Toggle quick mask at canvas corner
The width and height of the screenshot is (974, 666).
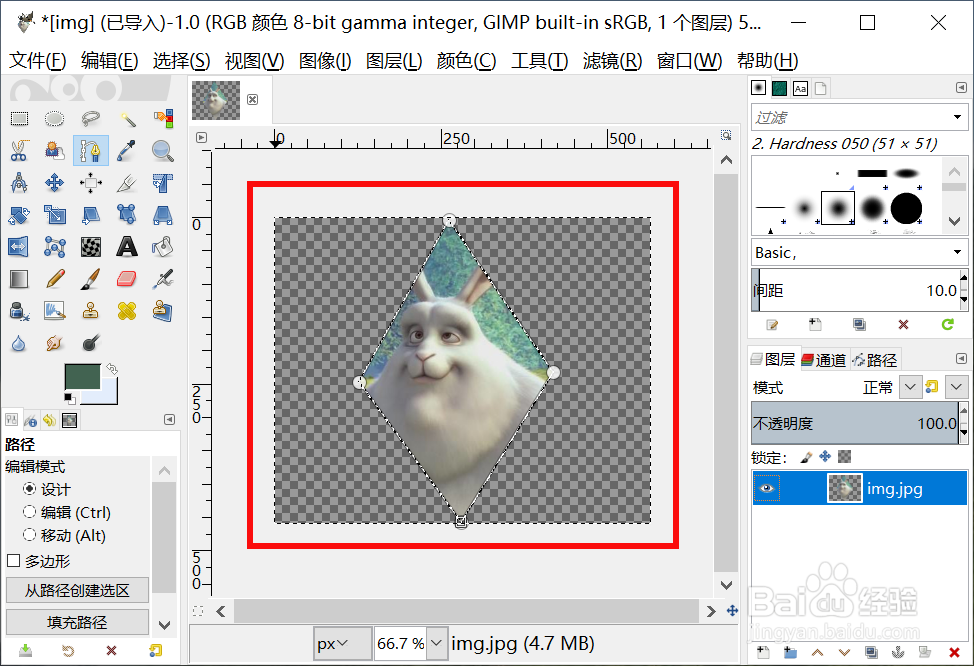click(198, 611)
